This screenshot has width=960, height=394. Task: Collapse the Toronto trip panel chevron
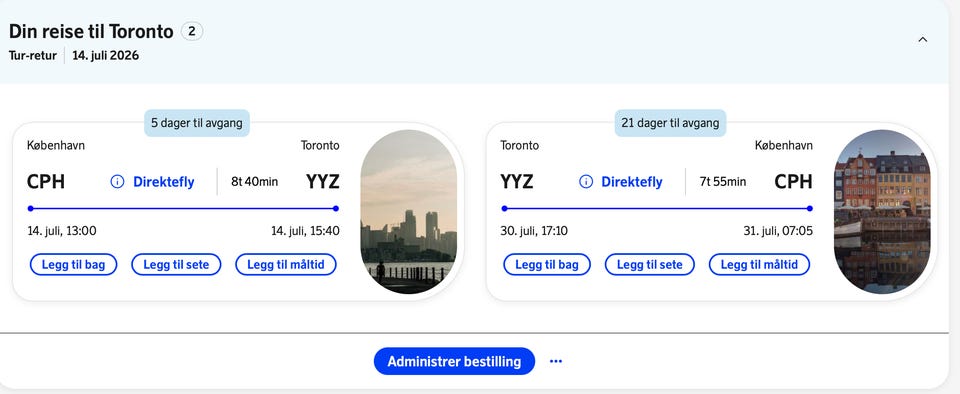click(923, 40)
